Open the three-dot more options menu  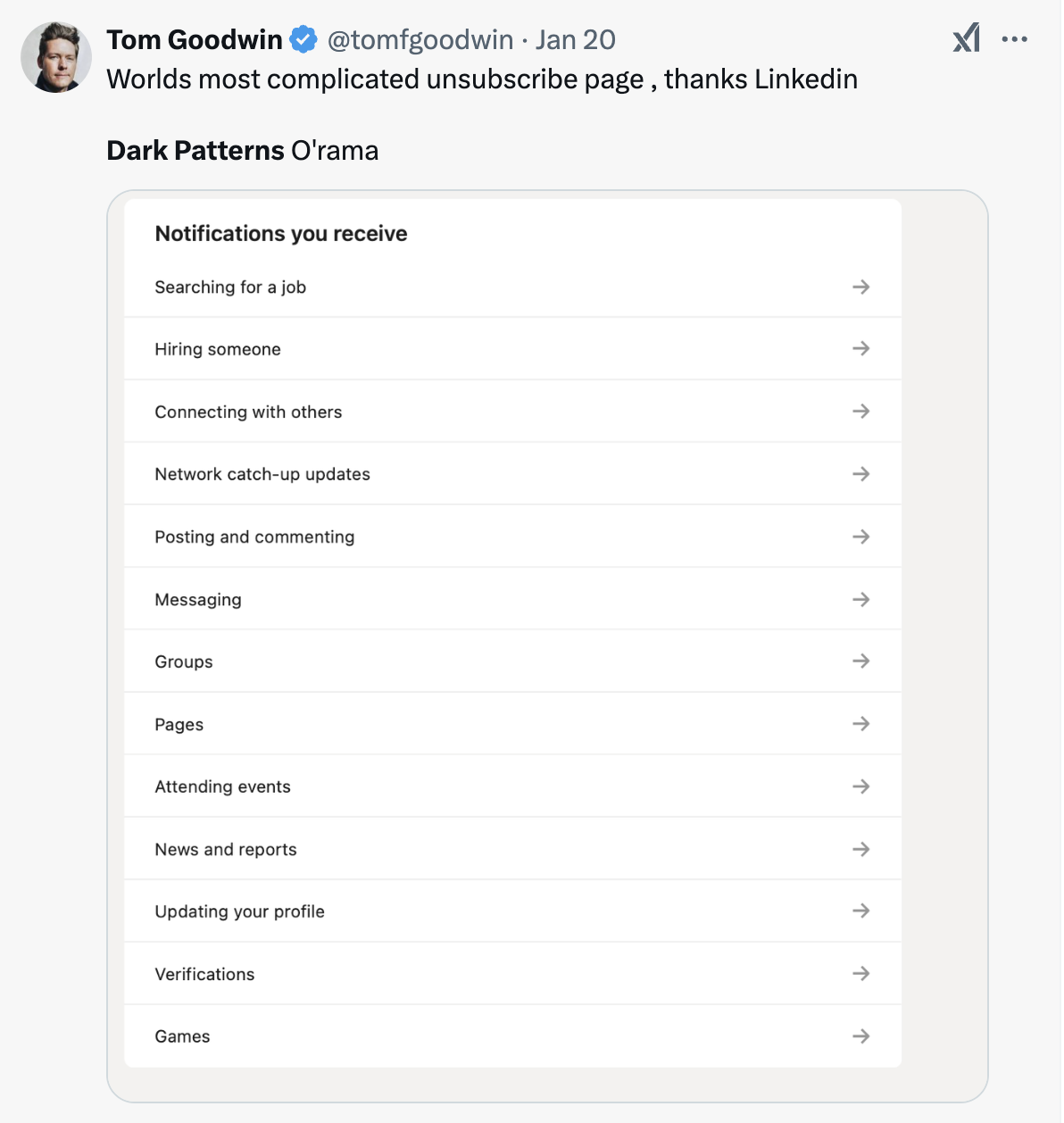pyautogui.click(x=1015, y=39)
